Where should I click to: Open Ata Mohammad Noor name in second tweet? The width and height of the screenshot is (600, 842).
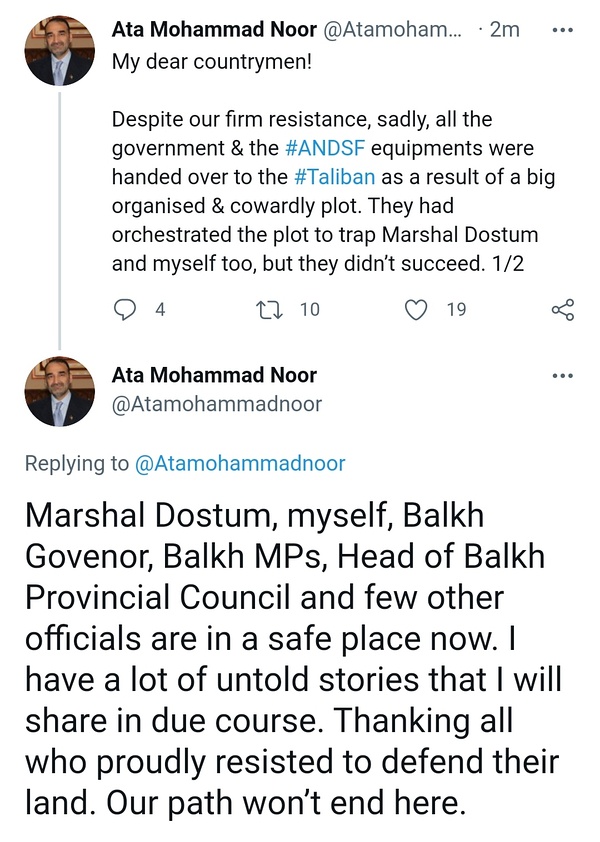click(x=214, y=376)
